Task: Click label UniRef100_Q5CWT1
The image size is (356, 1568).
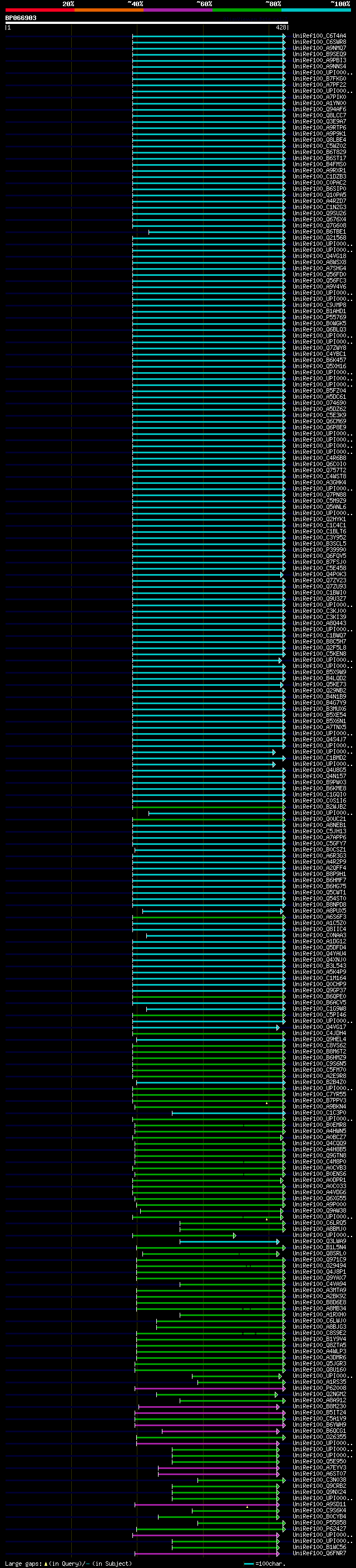Action: click(x=319, y=893)
